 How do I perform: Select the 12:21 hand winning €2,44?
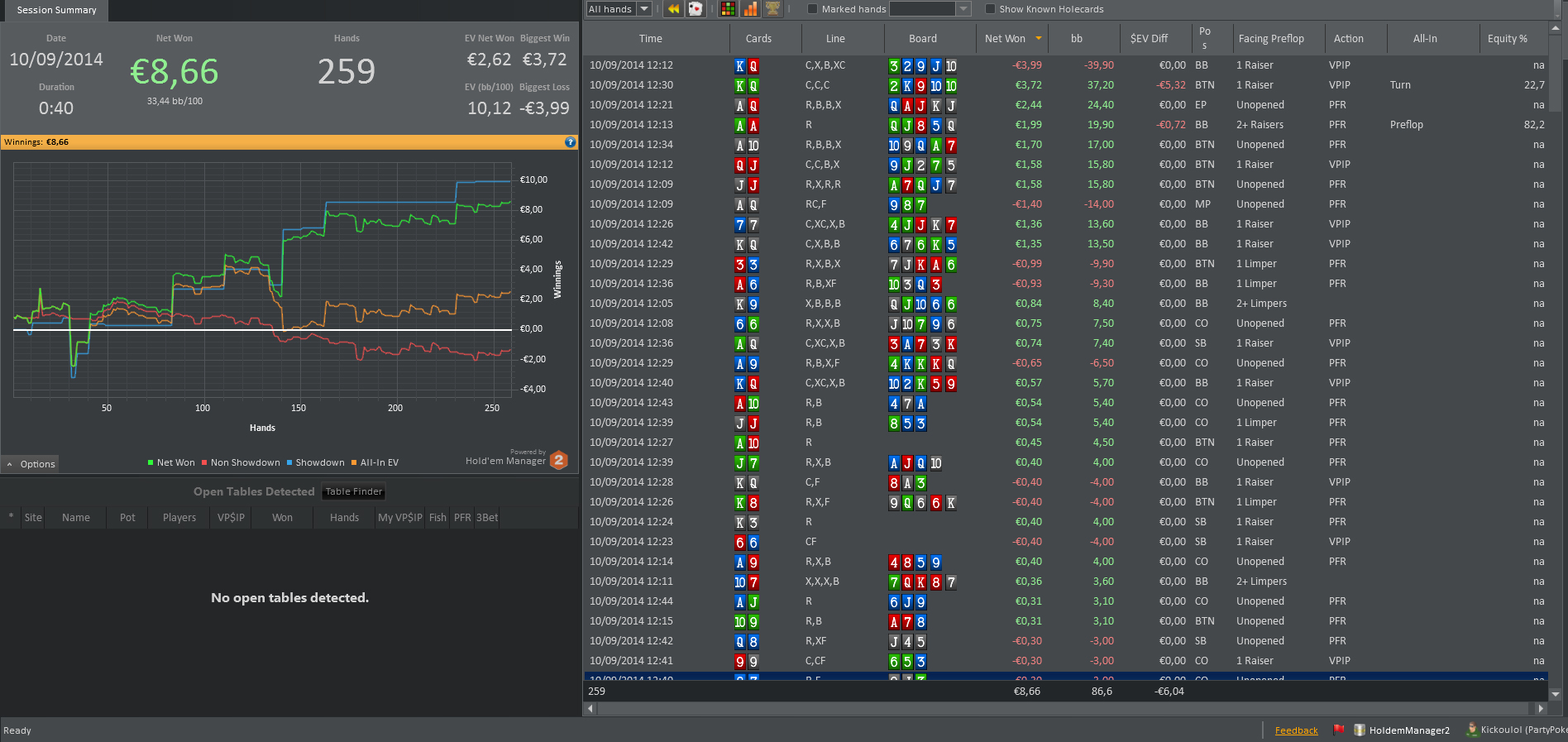(1066, 105)
